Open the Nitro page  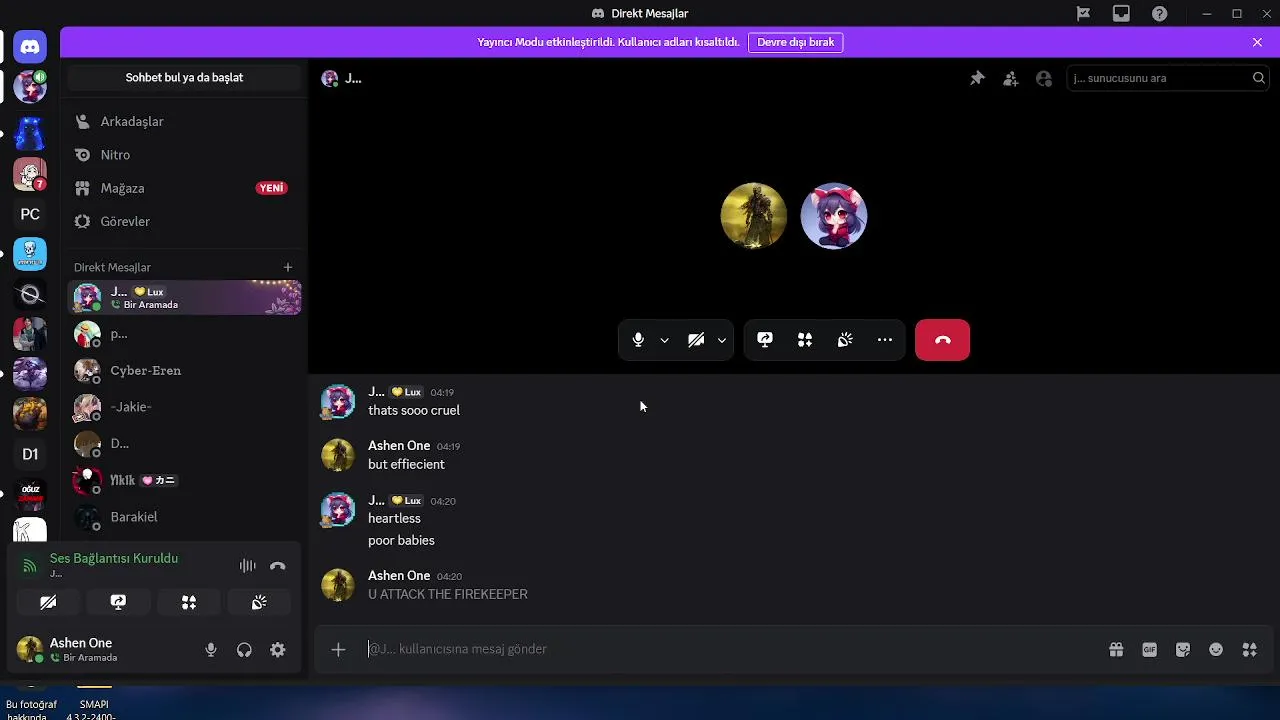point(184,155)
